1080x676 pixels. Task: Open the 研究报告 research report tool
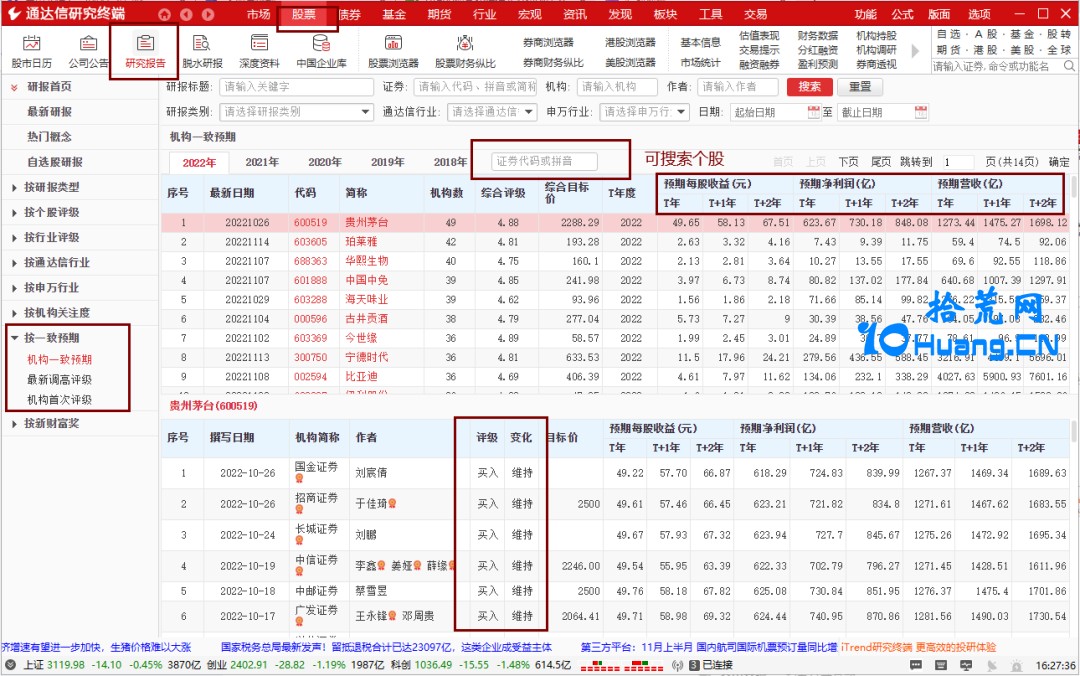pyautogui.click(x=145, y=52)
